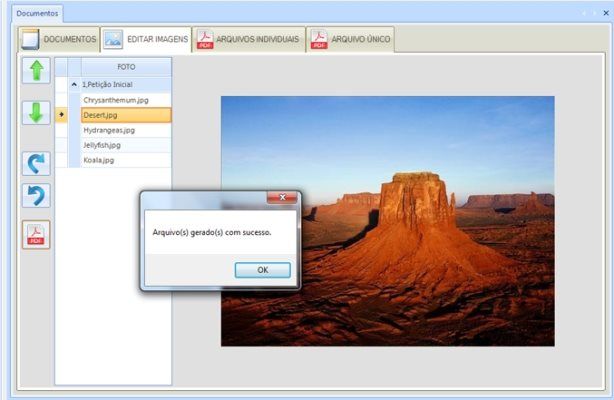Select Desert.jpg in the list

[126, 115]
